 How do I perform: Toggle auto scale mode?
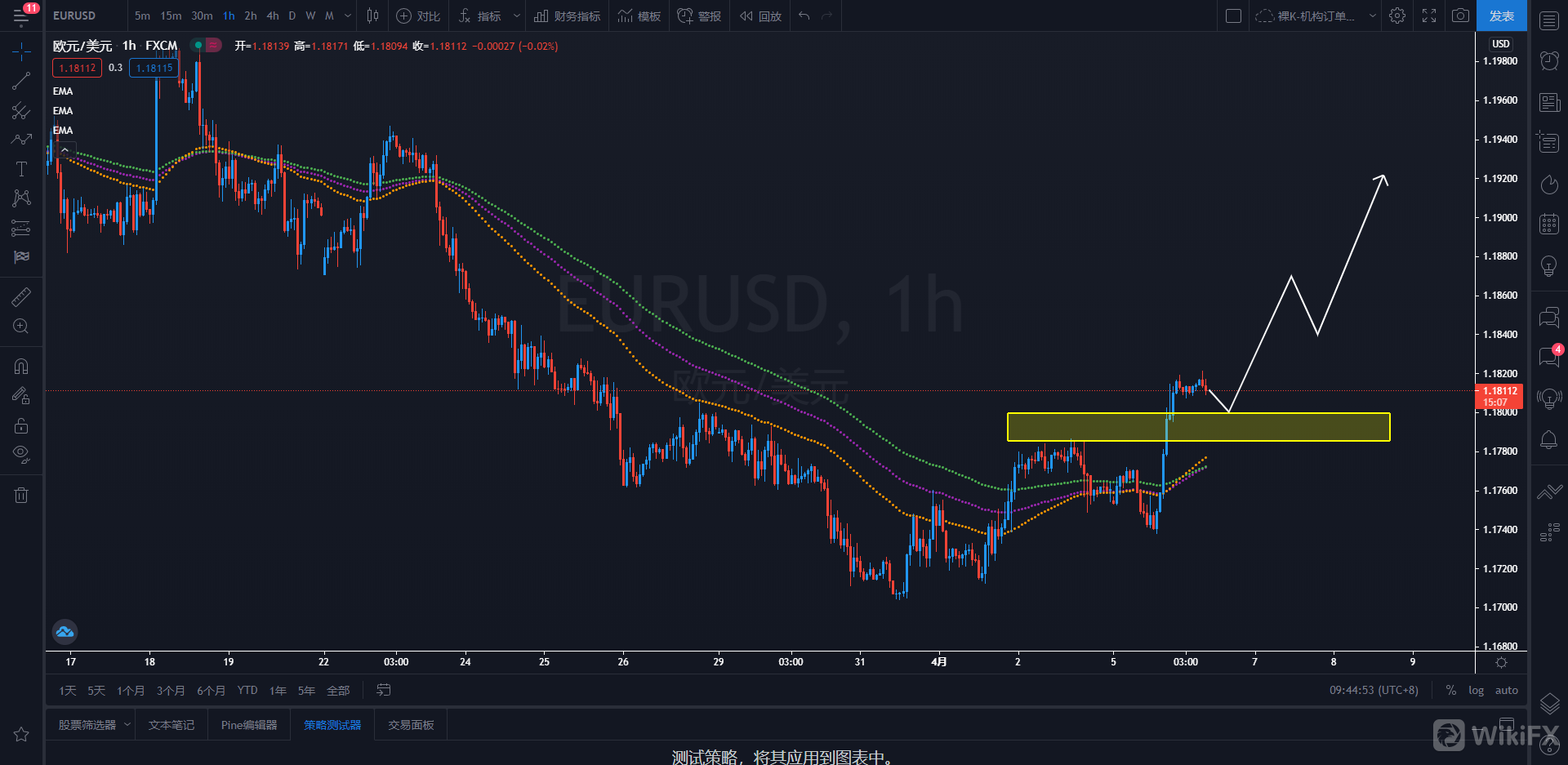1507,691
